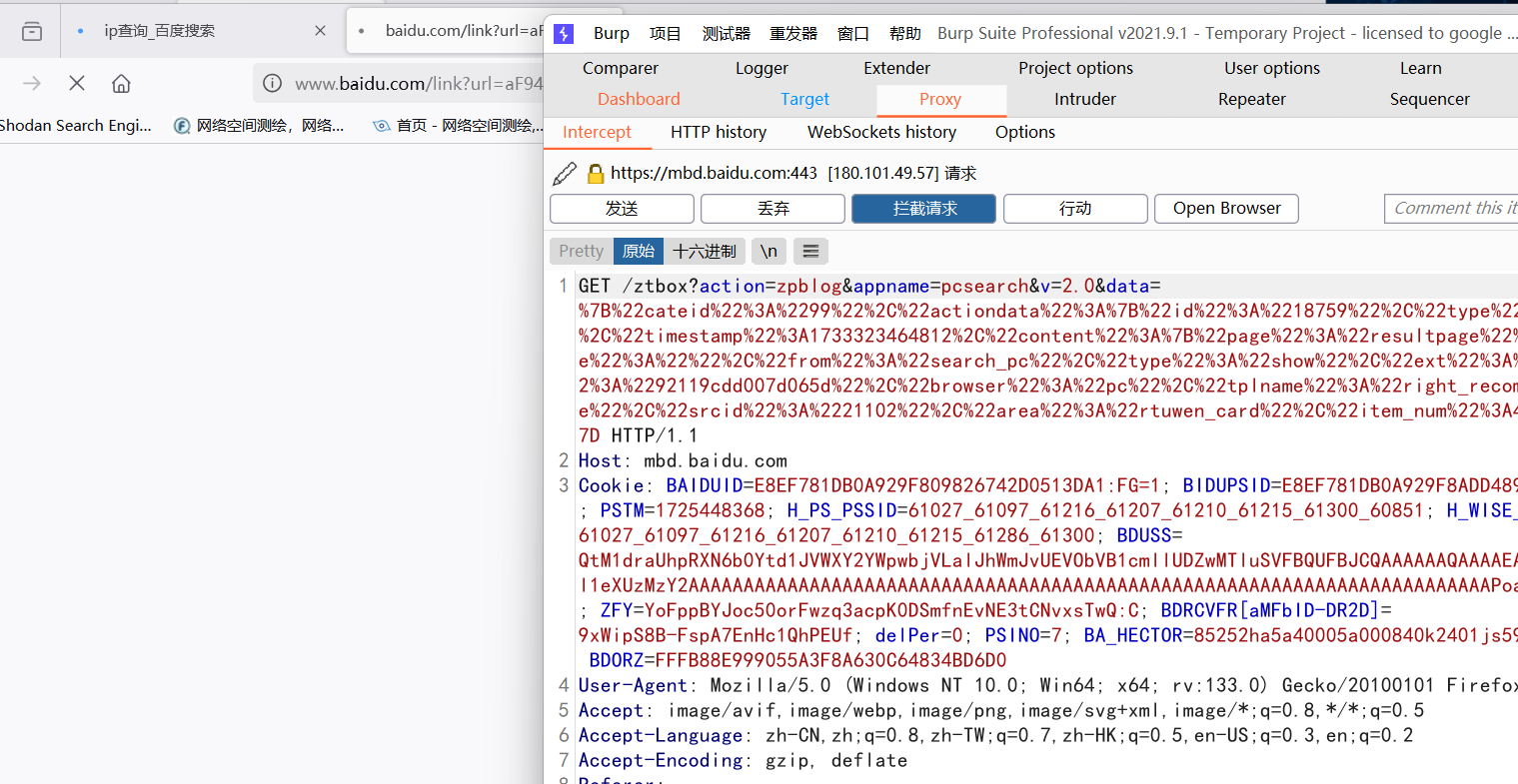
Task: Click the Comment this item field
Action: [1451, 209]
